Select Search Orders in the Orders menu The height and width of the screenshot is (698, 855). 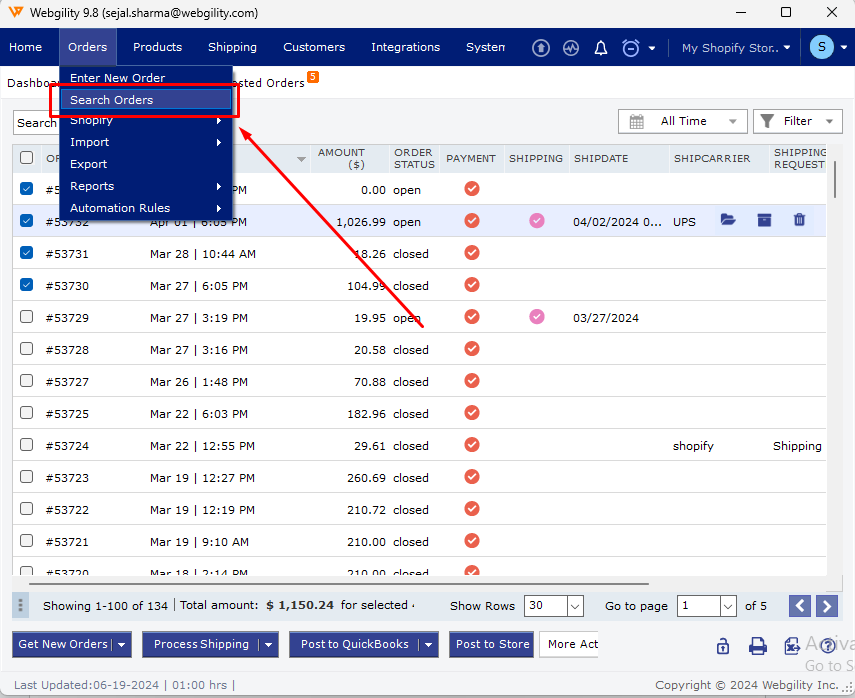[146, 100]
